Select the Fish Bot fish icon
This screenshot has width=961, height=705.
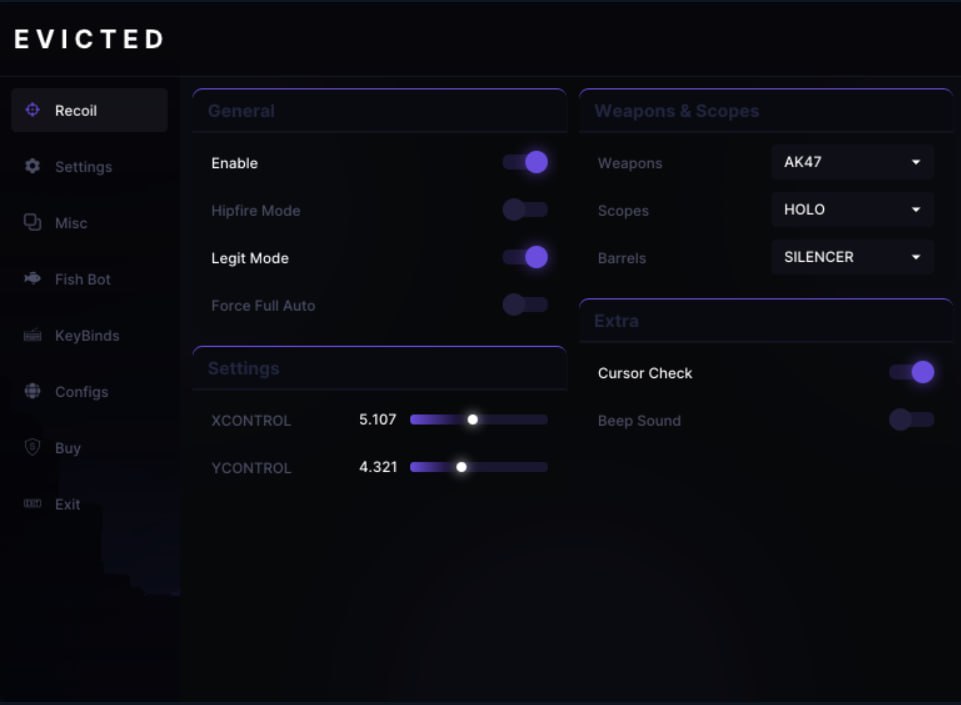(30, 279)
